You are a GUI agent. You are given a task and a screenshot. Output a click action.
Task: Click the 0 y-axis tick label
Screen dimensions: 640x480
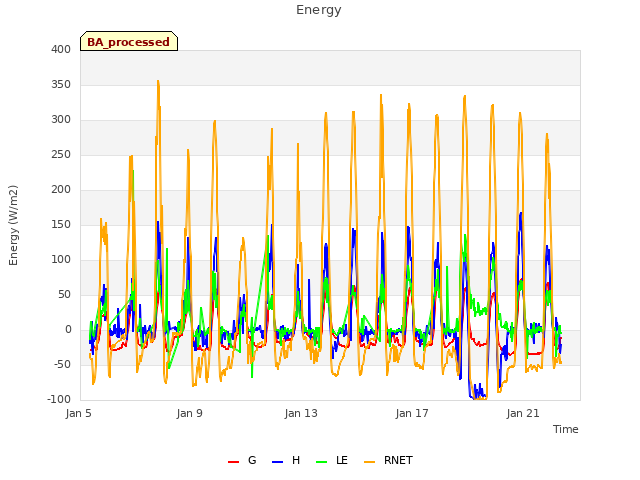(x=68, y=330)
